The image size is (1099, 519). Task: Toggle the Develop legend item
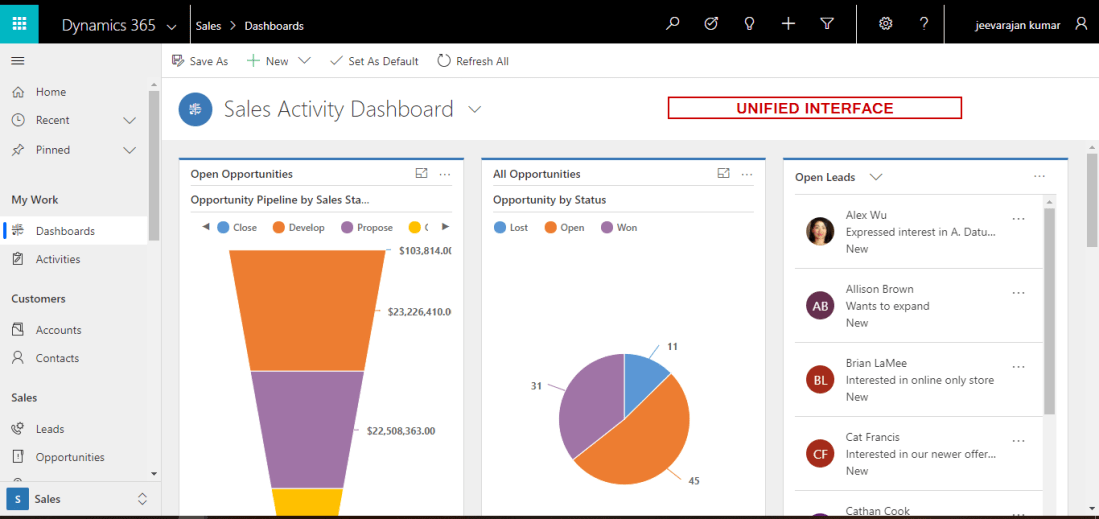(x=298, y=228)
